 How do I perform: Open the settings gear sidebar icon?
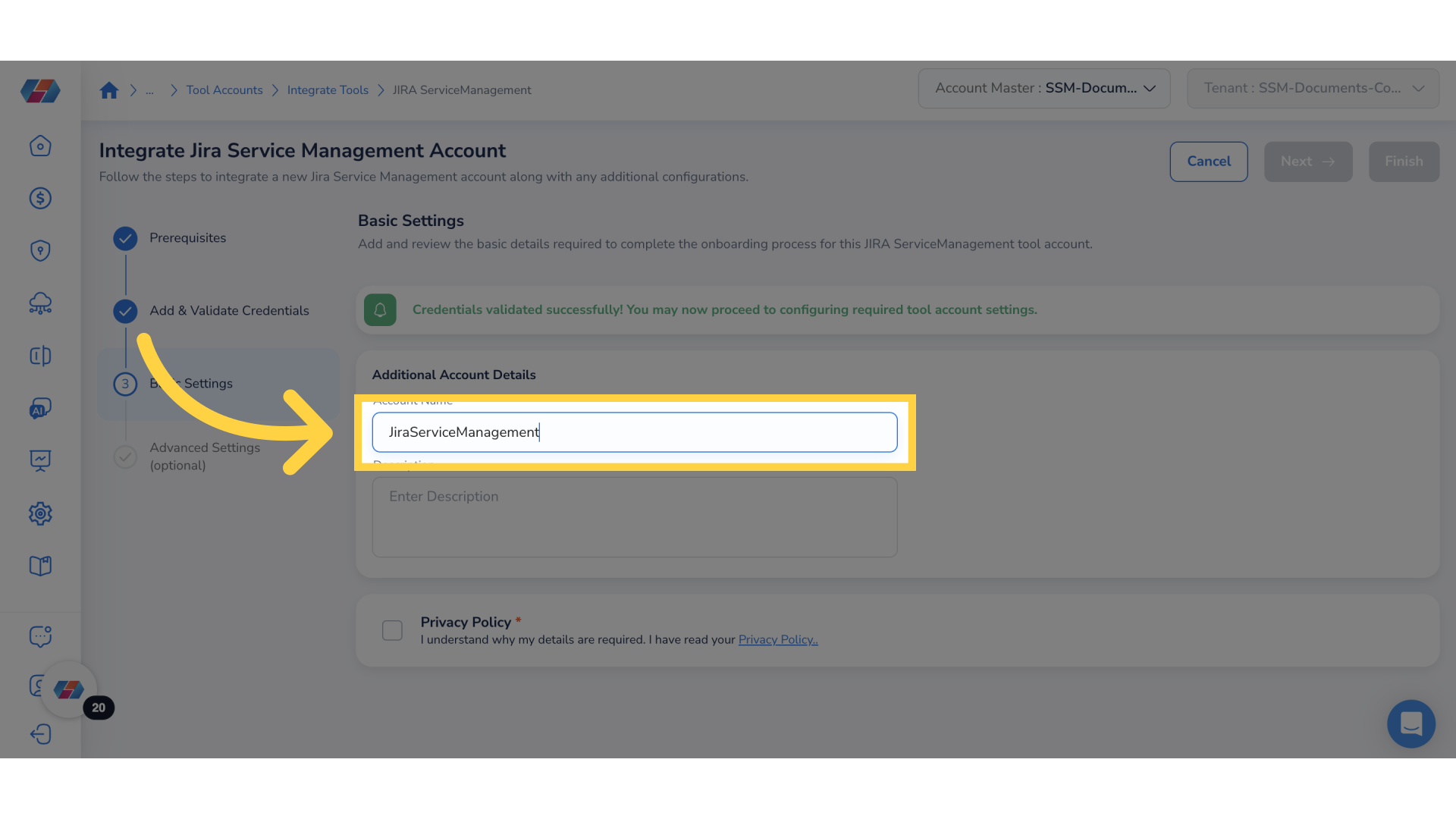[x=40, y=513]
